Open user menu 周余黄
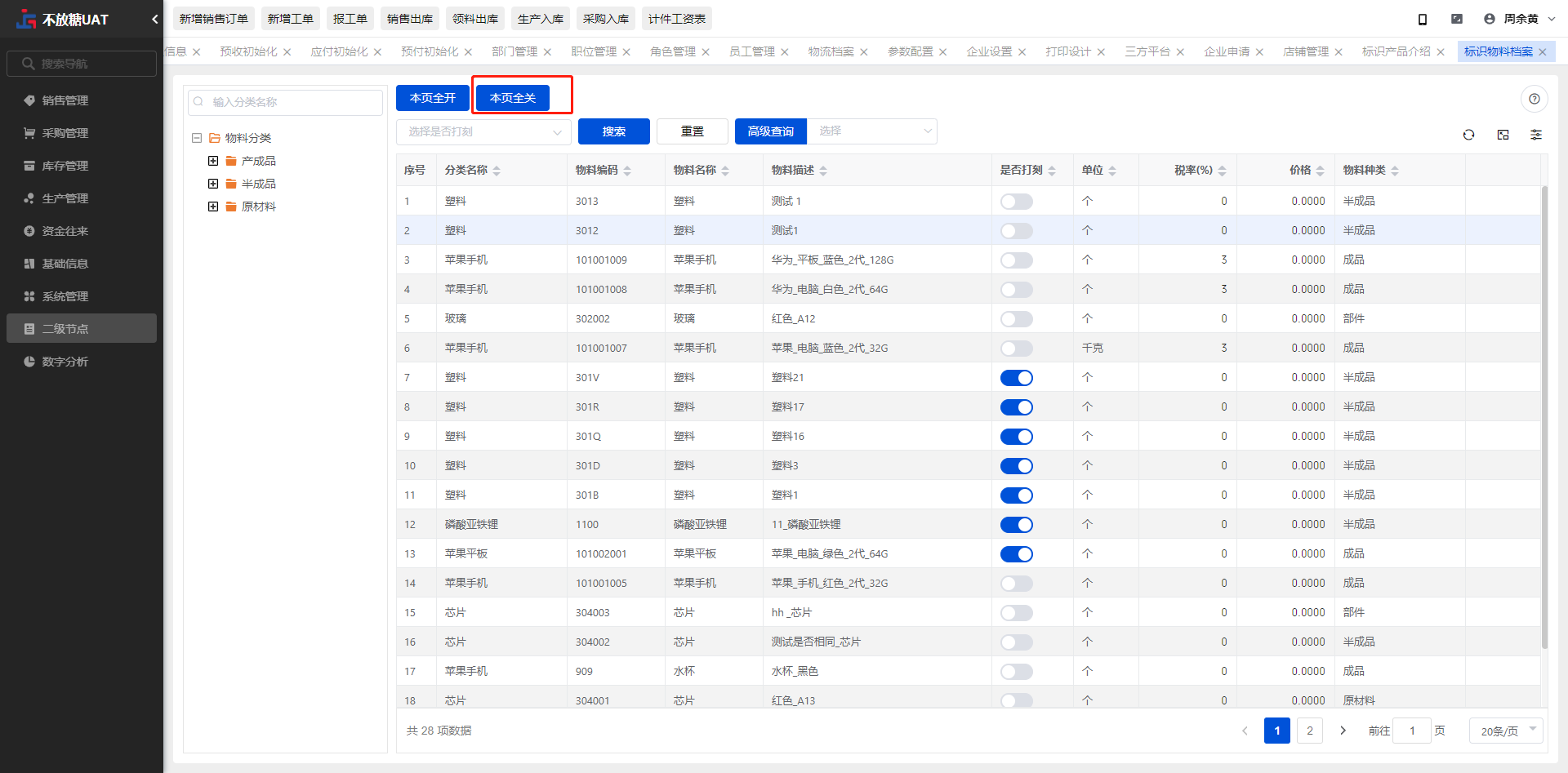Viewport: 1568px width, 773px height. [x=1520, y=19]
